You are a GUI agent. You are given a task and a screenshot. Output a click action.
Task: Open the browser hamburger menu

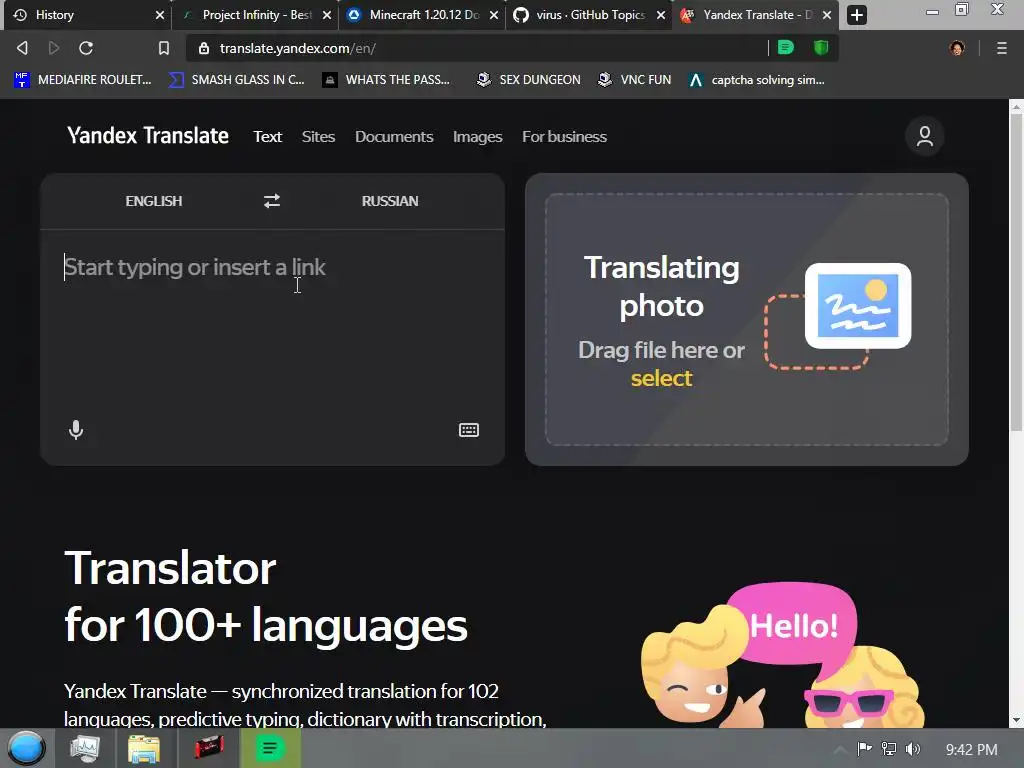(x=1002, y=48)
